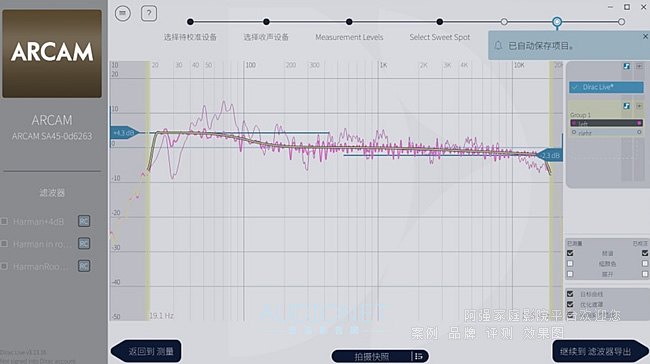This screenshot has height=364, width=650.
Task: Click the icon beside the HarmanRoo... filter
Action: [x=84, y=266]
